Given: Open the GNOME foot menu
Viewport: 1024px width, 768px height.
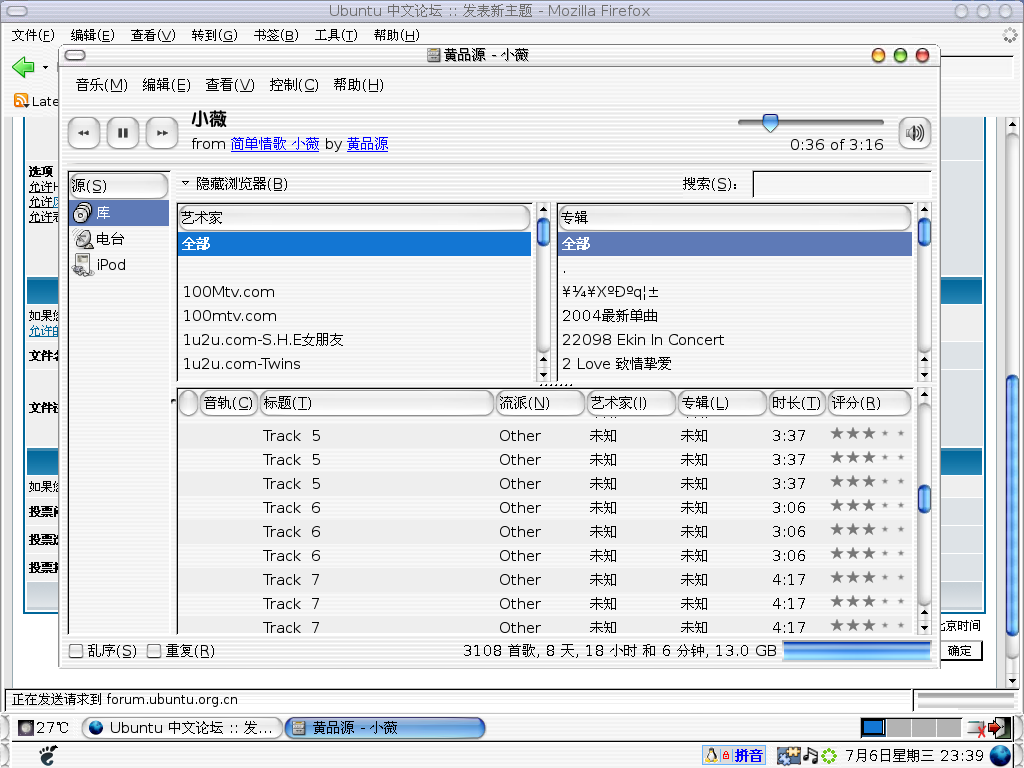Looking at the screenshot, I should (48, 756).
